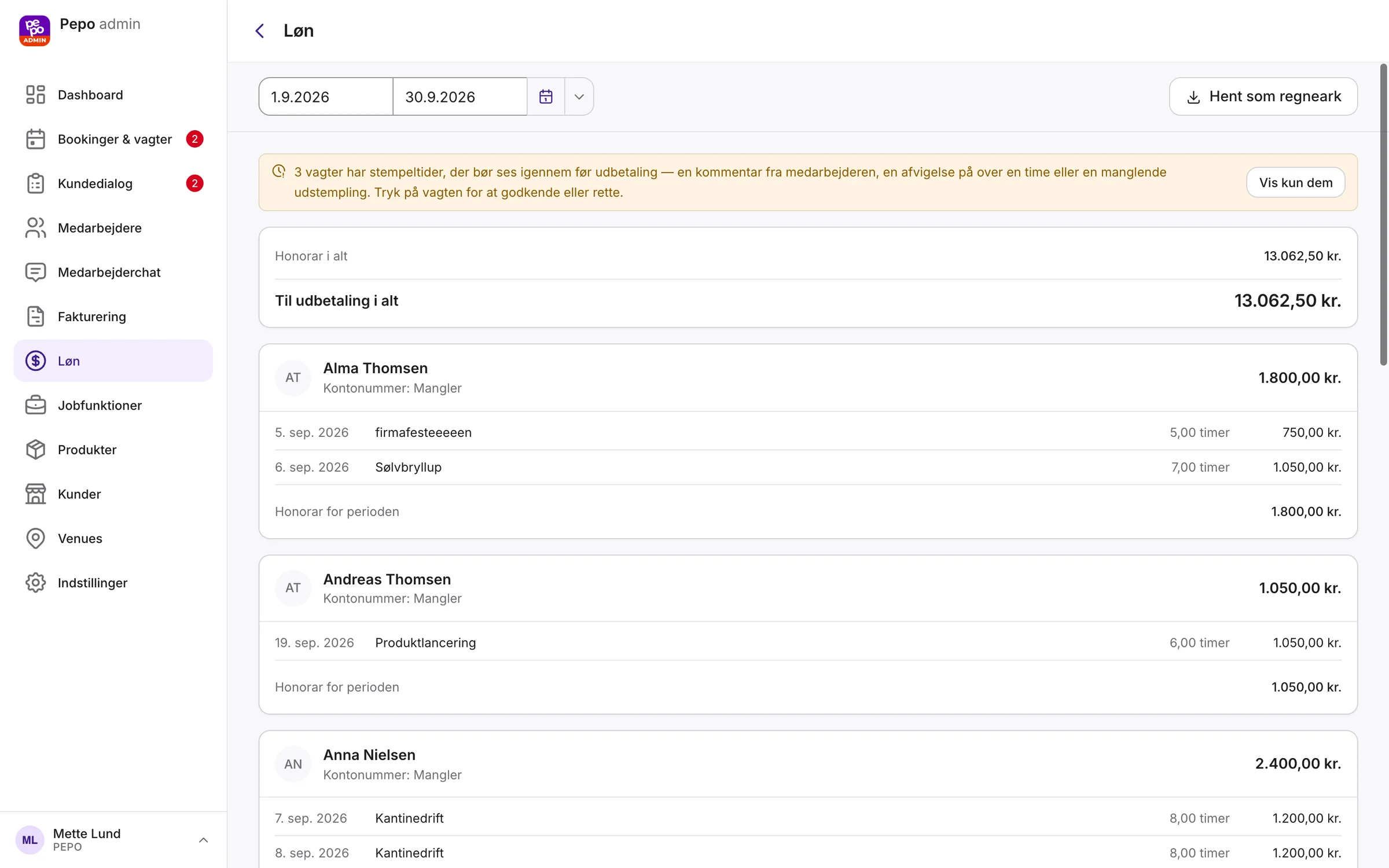
Task: Open the Dashboard menu item
Action: [x=113, y=95]
